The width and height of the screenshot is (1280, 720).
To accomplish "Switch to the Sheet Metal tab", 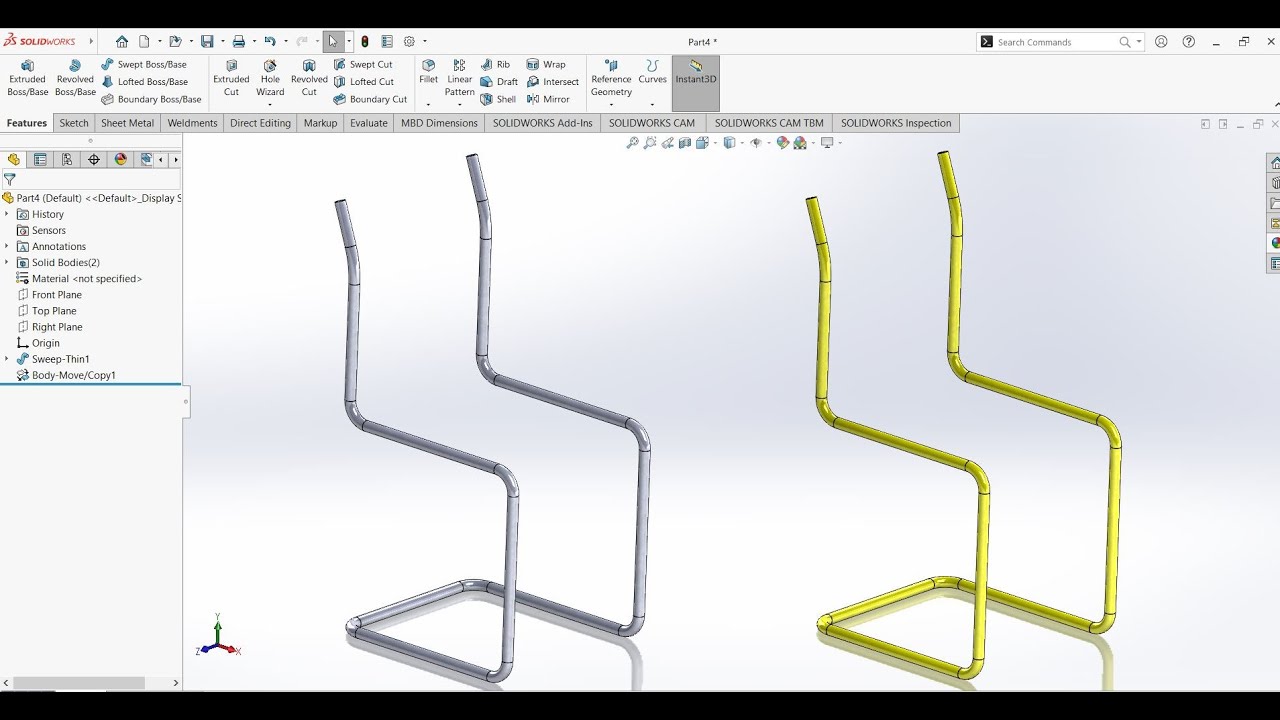I will point(127,123).
